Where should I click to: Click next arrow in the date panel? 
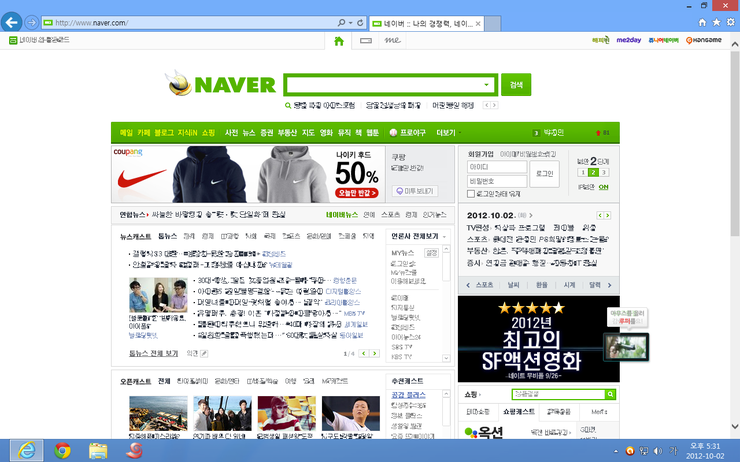click(x=608, y=215)
